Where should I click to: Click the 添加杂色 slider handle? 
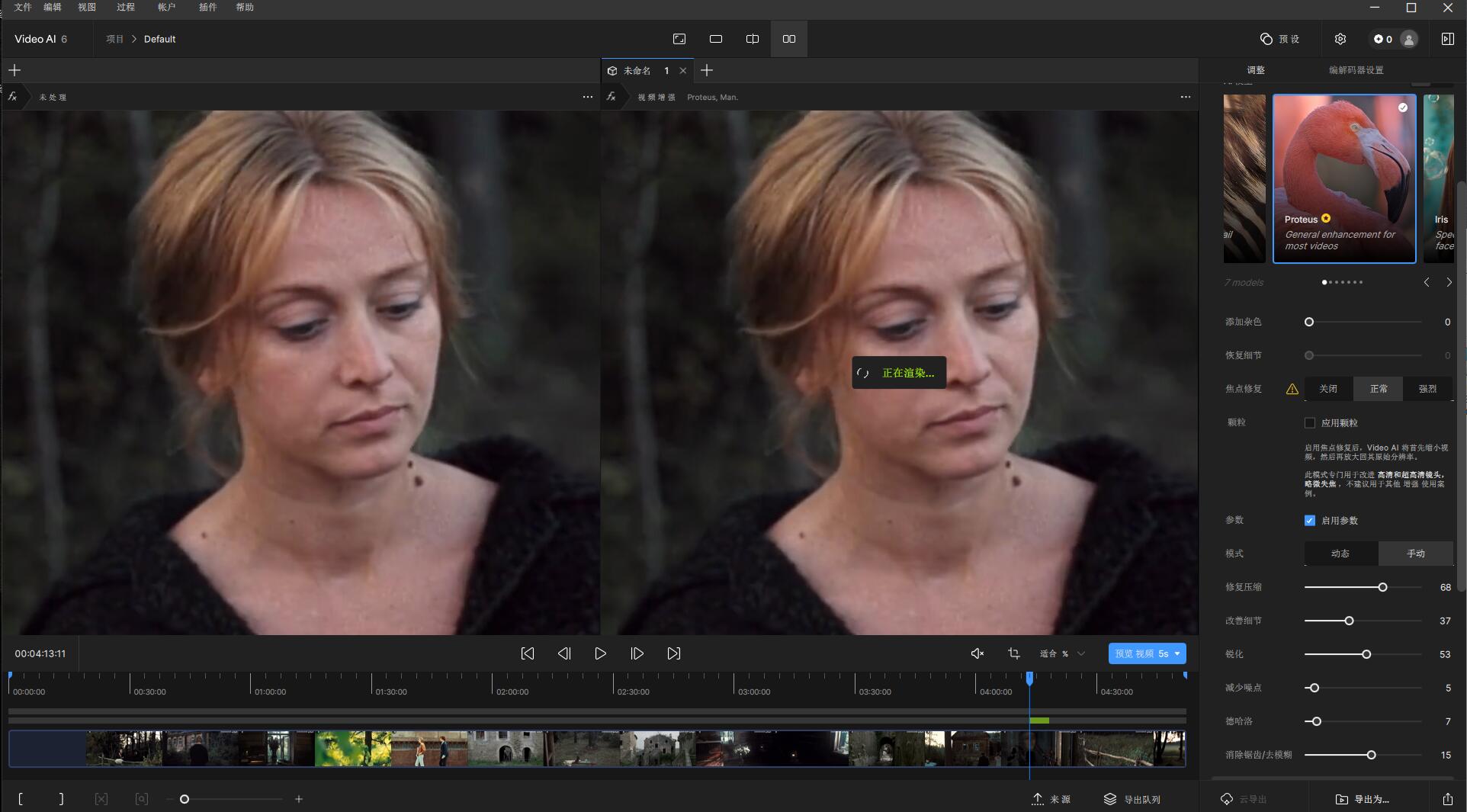pos(1309,322)
